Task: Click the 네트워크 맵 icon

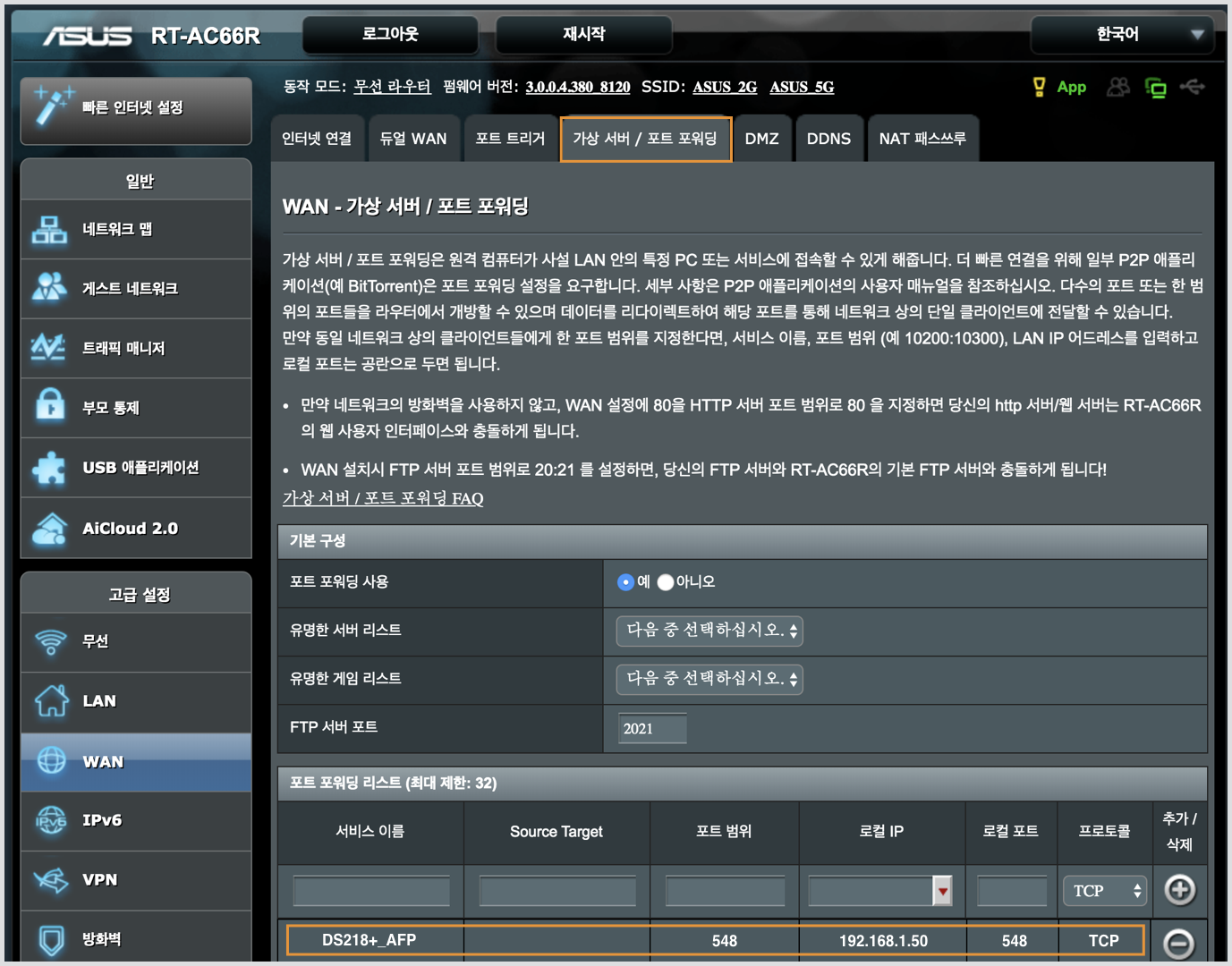Action: 49,230
